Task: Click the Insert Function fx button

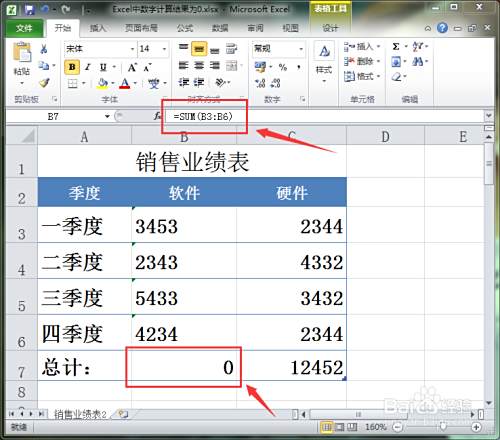Action: tap(157, 116)
